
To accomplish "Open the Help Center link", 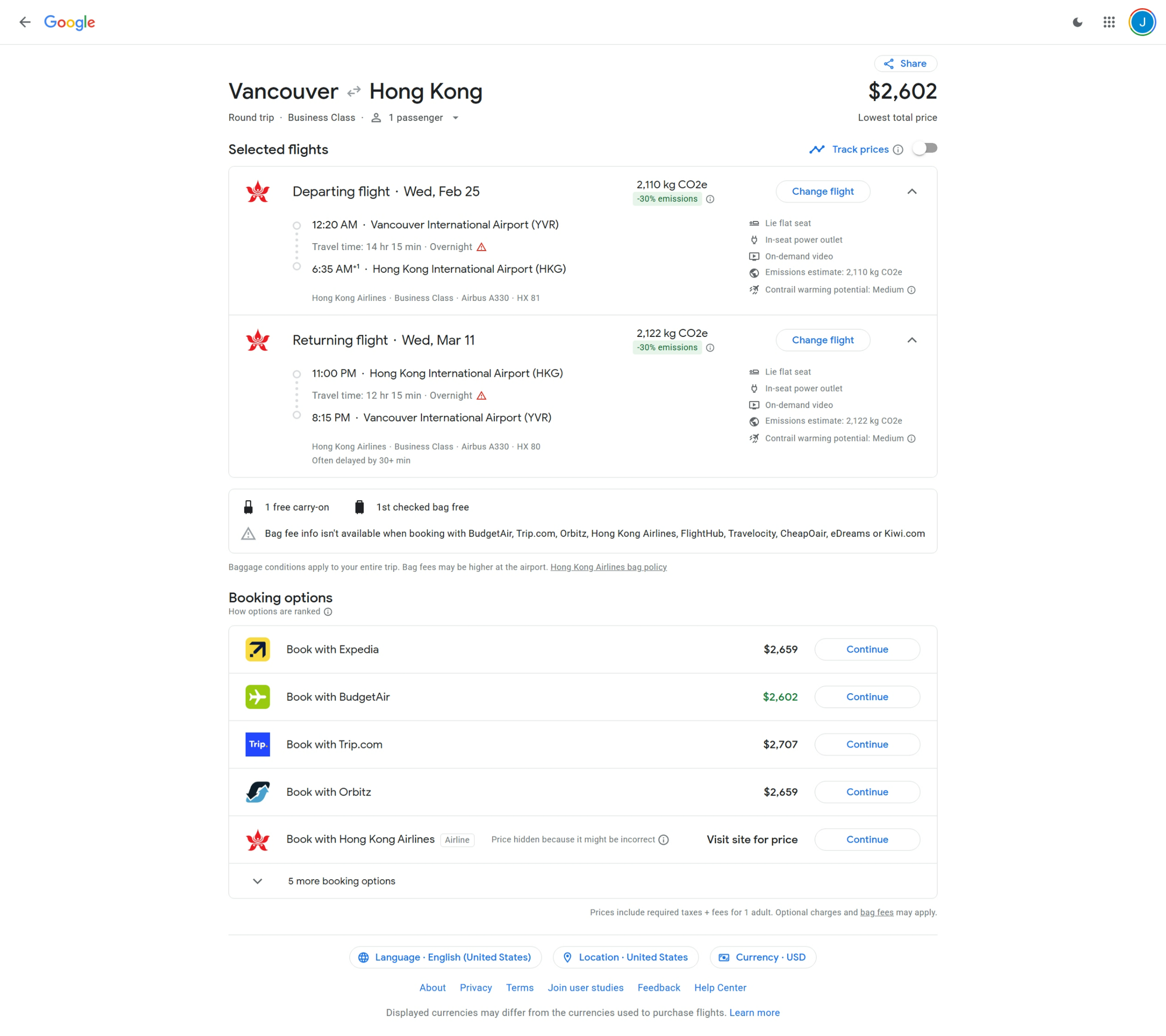I will point(719,988).
